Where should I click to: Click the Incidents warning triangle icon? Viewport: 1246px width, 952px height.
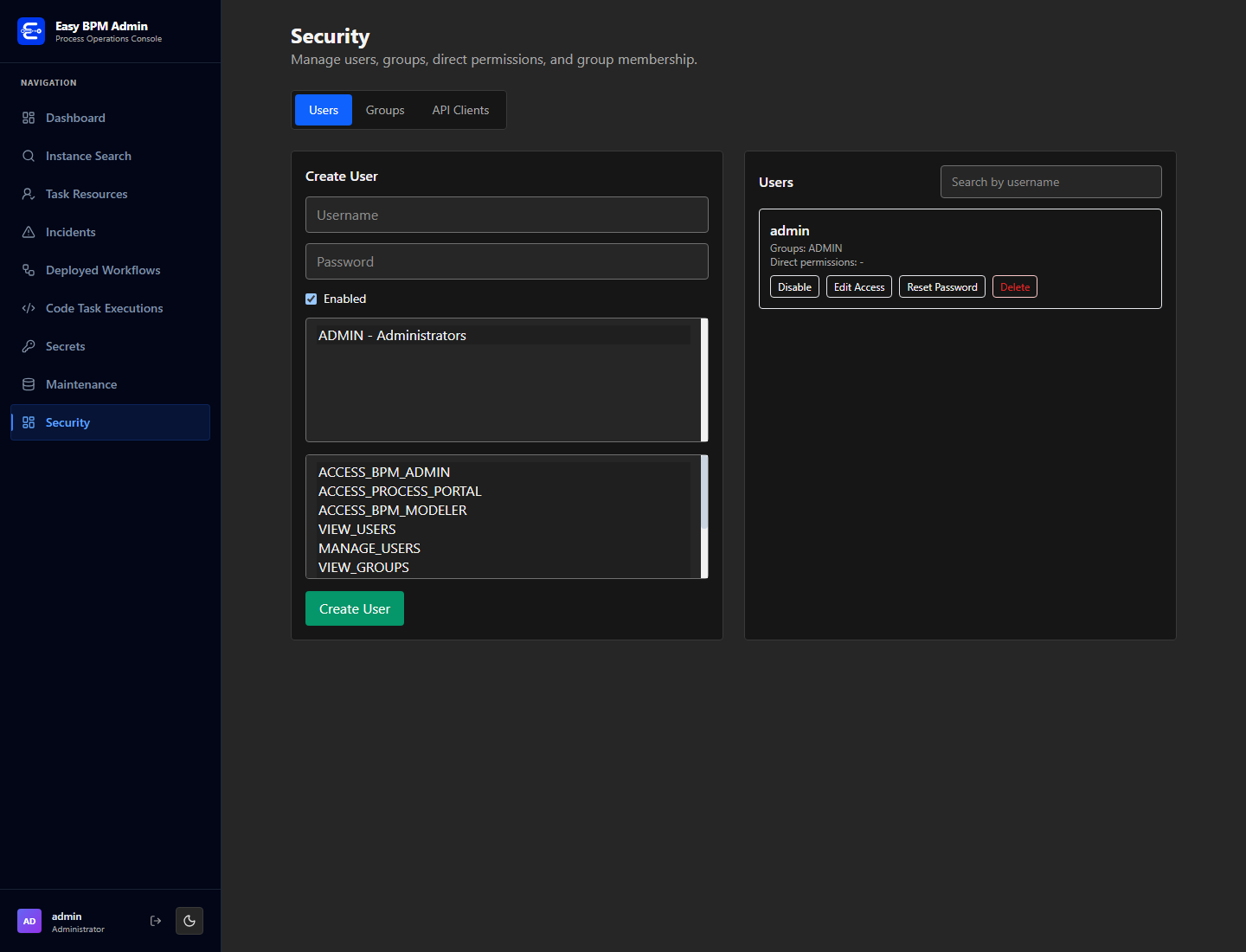[x=29, y=232]
